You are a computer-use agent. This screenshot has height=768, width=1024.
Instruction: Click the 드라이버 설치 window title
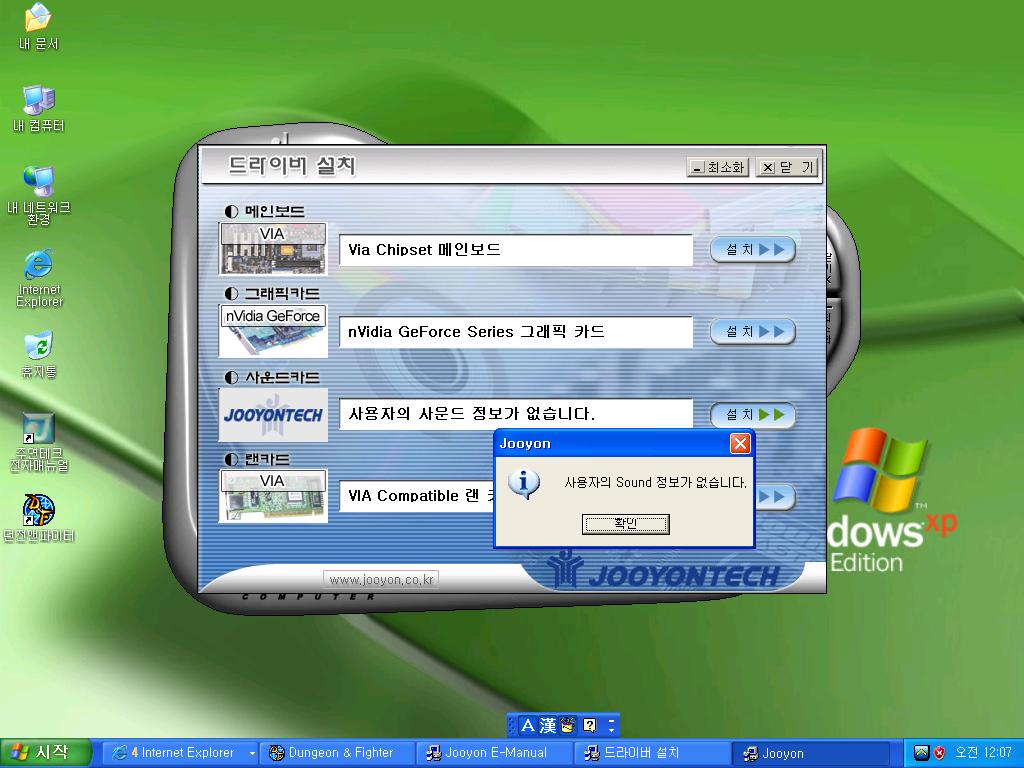291,166
